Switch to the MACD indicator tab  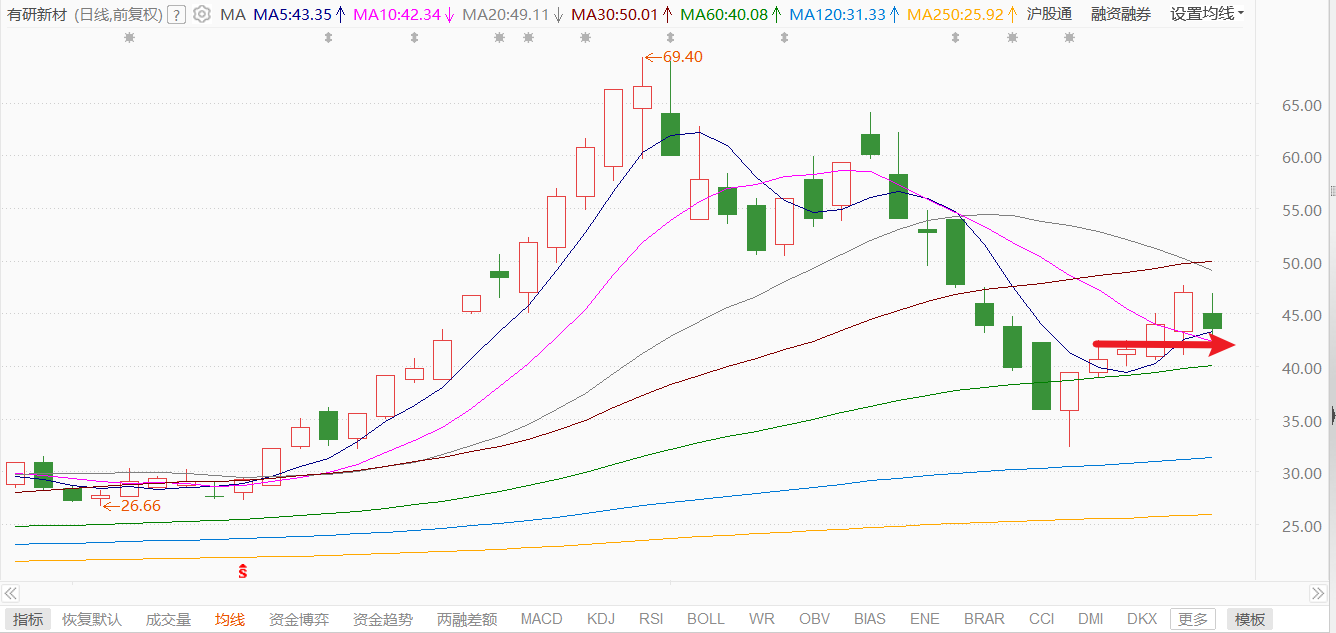(541, 619)
